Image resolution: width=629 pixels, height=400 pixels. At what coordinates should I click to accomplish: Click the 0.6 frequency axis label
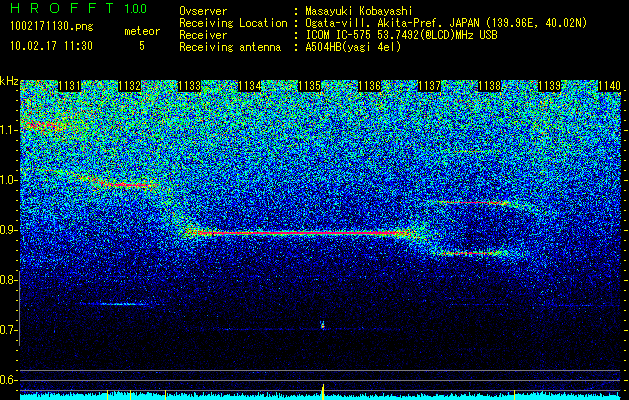click(8, 380)
